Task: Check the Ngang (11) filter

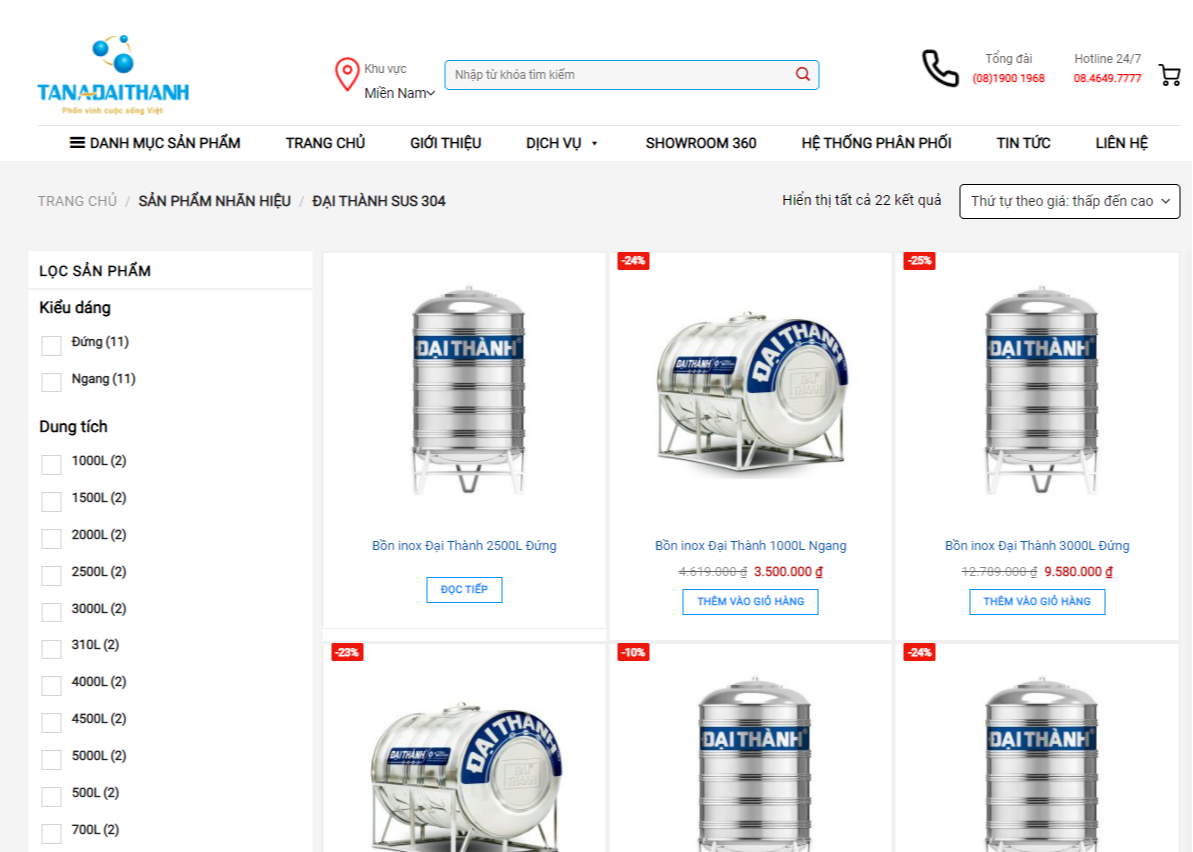Action: (x=51, y=382)
